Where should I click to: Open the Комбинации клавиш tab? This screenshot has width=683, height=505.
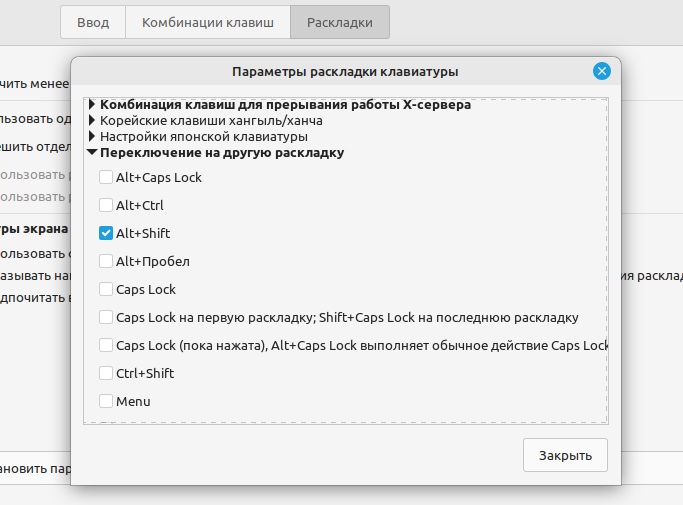coord(207,22)
